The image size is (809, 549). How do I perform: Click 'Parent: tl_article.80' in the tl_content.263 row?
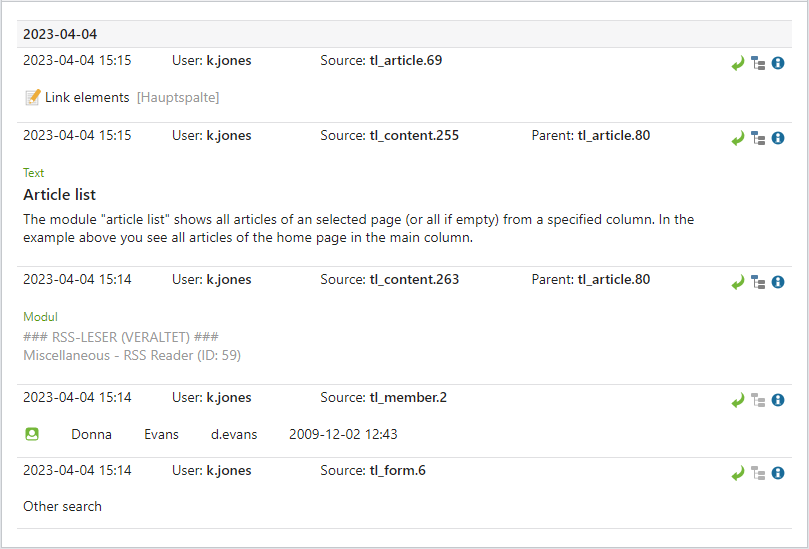click(591, 279)
